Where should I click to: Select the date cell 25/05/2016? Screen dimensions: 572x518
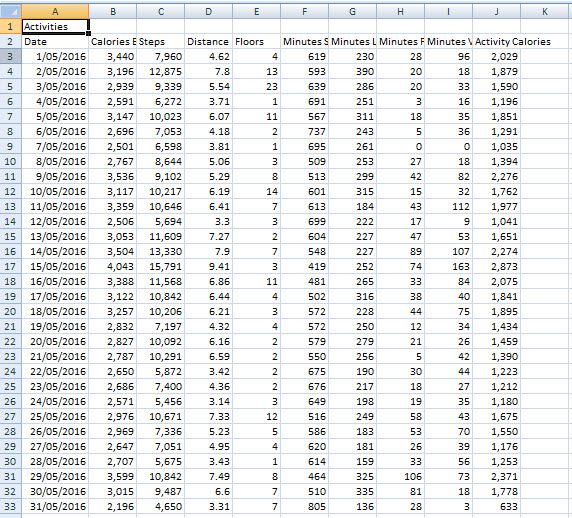point(55,416)
